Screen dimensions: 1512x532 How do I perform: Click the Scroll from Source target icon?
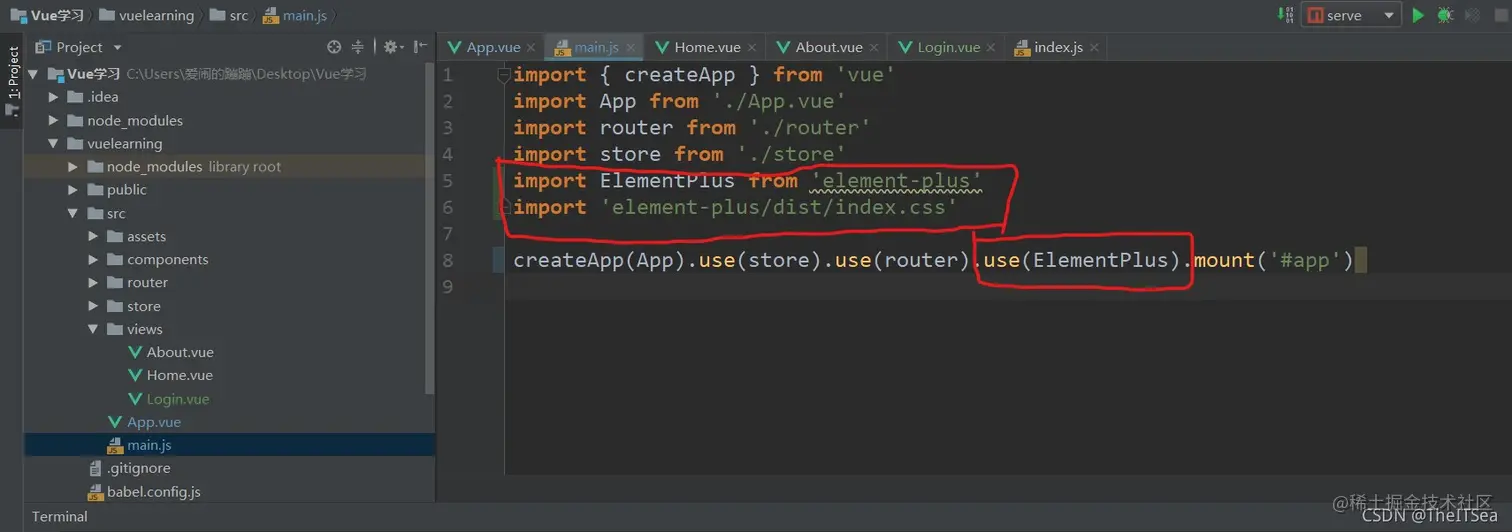click(334, 47)
